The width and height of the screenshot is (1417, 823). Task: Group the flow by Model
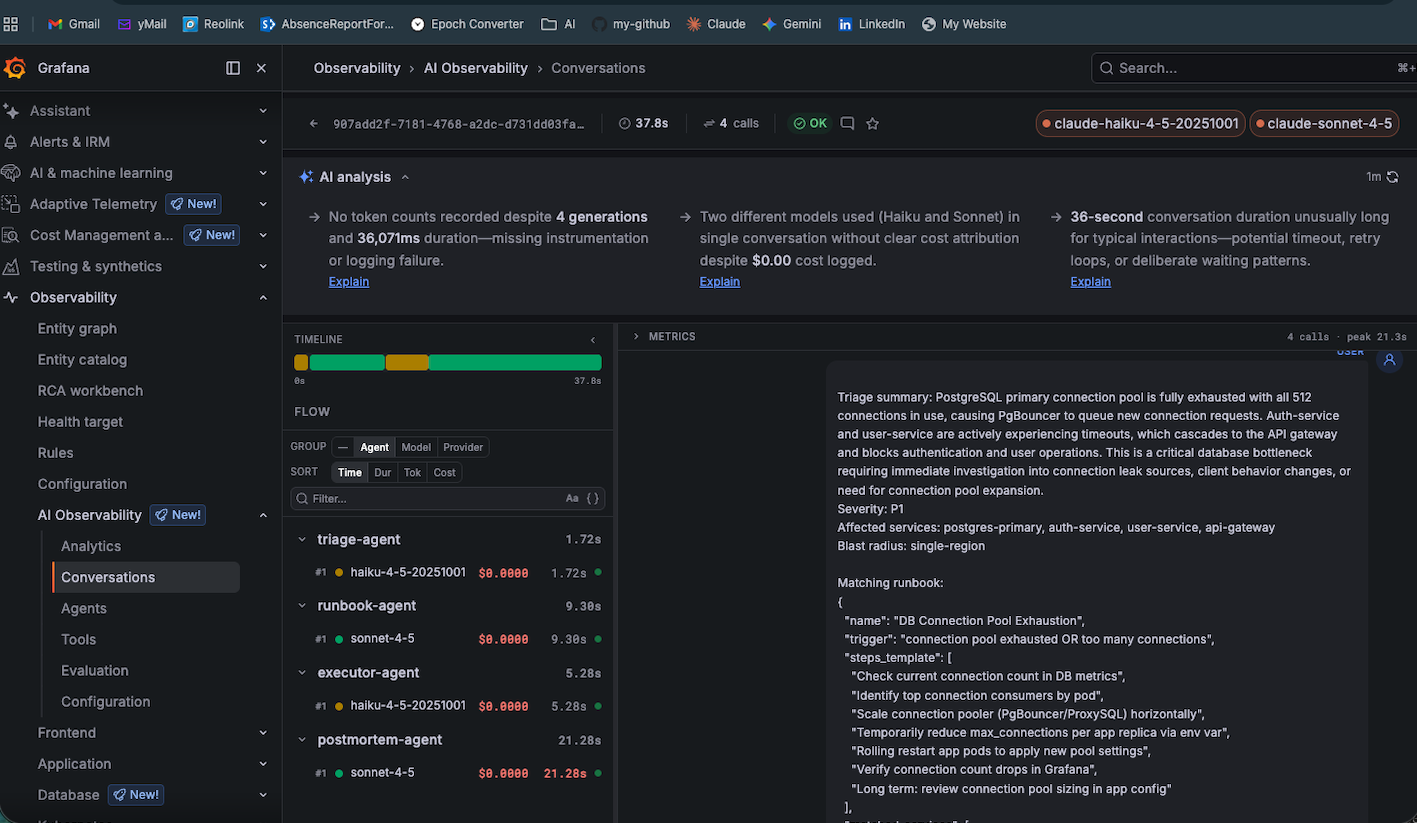(416, 447)
